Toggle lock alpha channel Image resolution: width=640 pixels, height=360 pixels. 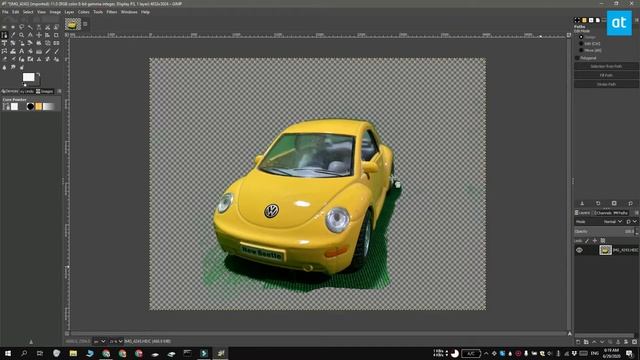point(603,240)
